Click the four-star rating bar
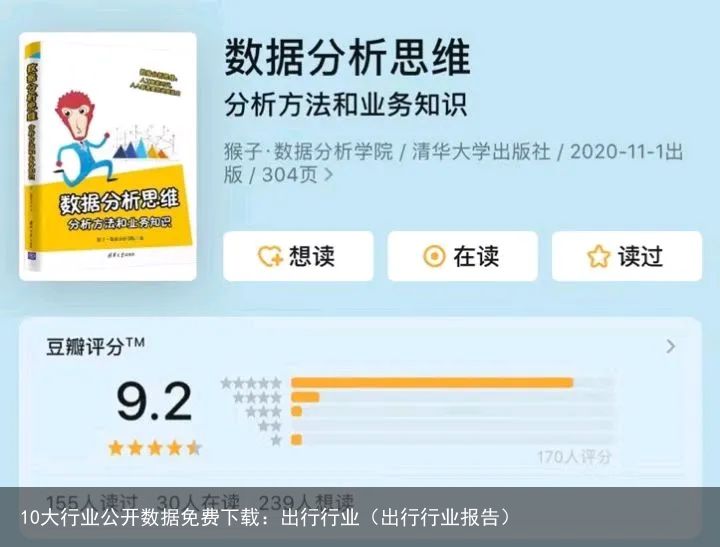This screenshot has height=547, width=720. [452, 397]
